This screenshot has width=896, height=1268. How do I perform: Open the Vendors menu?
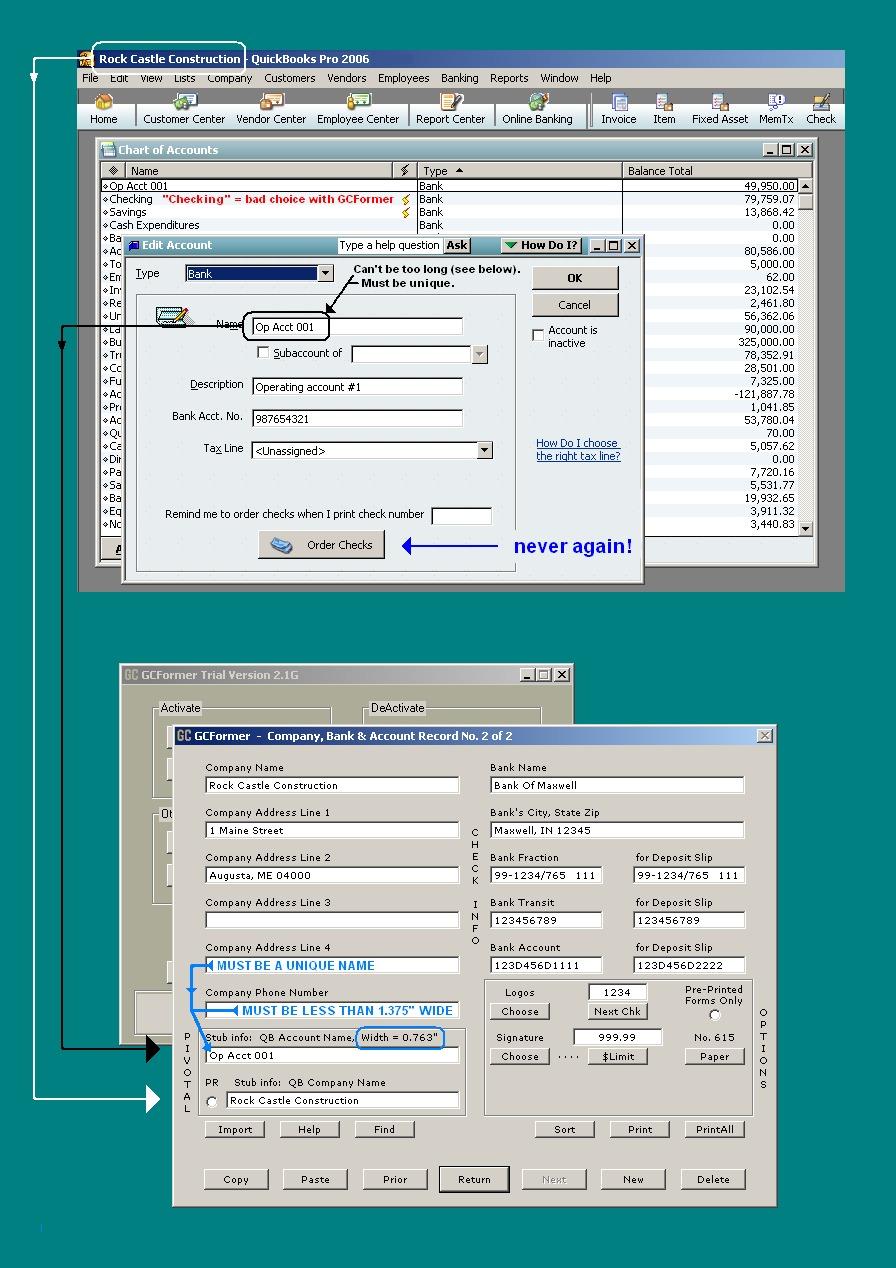coord(347,78)
